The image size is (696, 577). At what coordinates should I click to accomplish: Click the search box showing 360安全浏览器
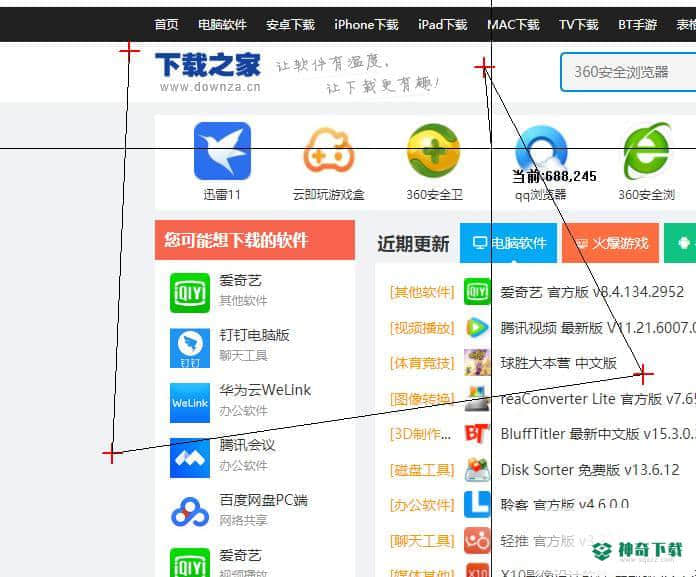click(x=628, y=72)
